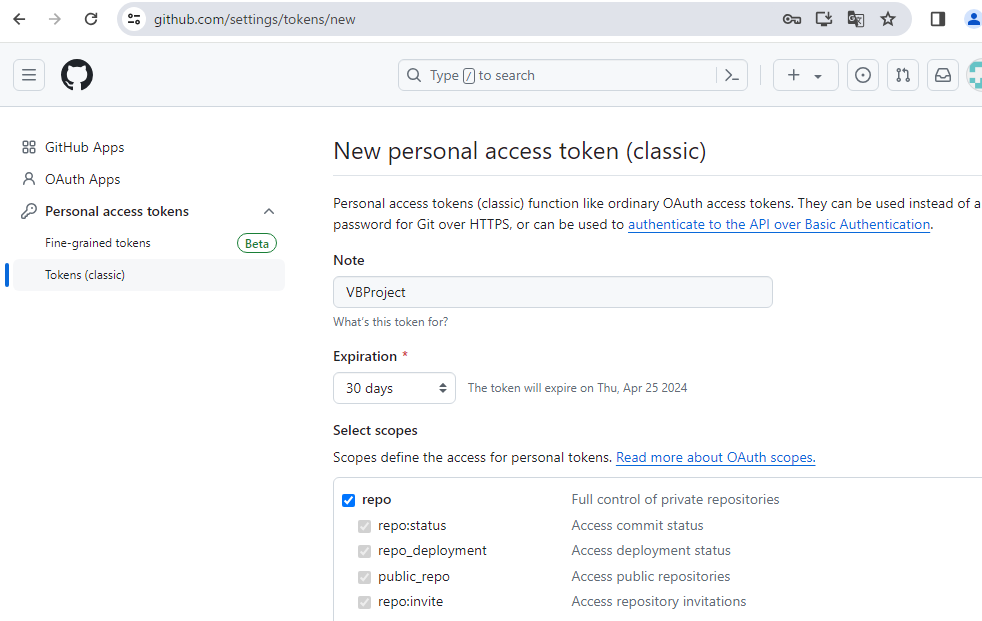Expand the create new plus dropdown
This screenshot has width=982, height=621.
(x=805, y=75)
